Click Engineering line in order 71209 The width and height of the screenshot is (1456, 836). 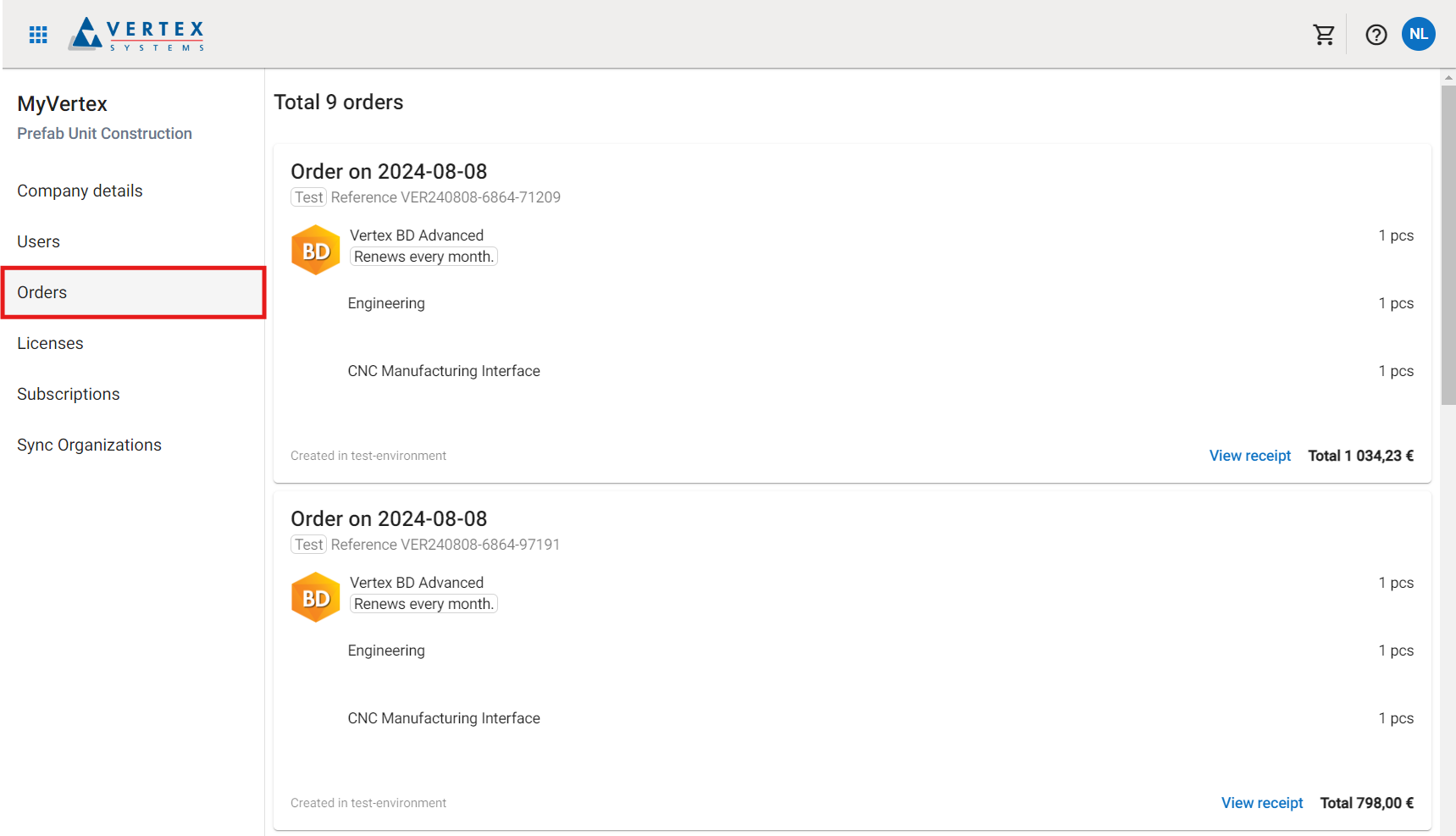pyautogui.click(x=386, y=303)
